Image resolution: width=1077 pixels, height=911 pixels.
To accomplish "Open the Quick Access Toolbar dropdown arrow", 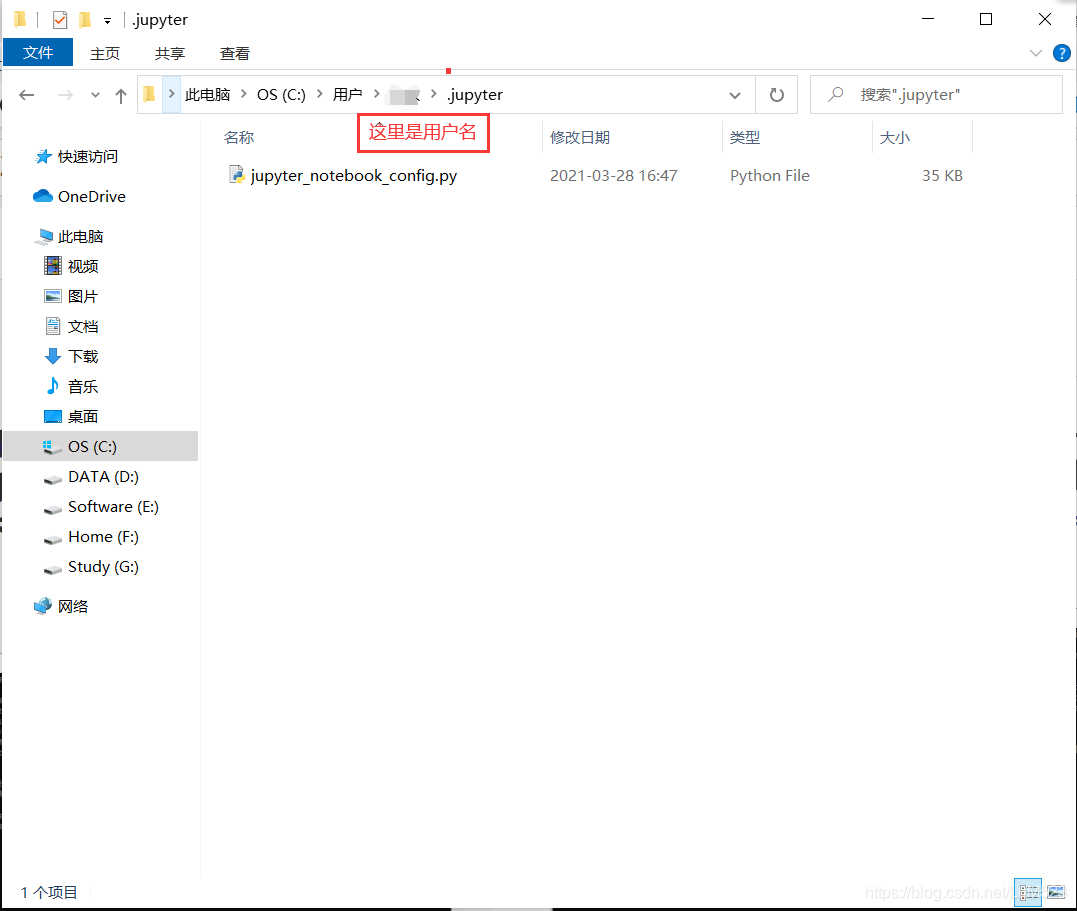I will pyautogui.click(x=106, y=19).
